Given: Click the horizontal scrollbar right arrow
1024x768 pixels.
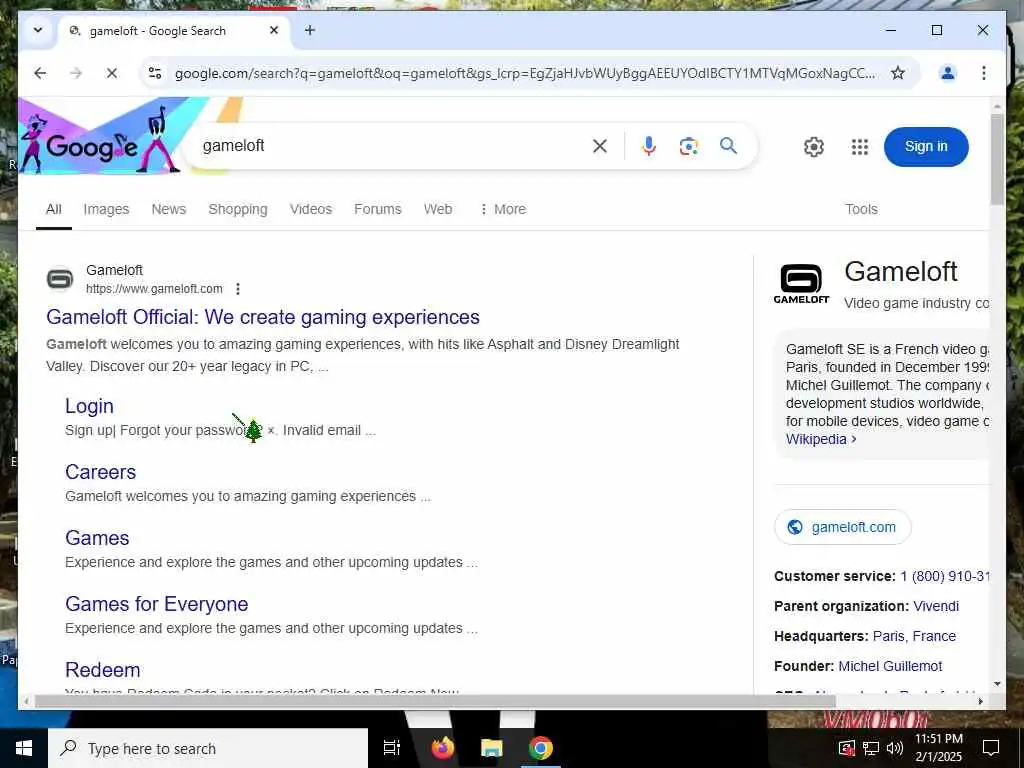Looking at the screenshot, I should [980, 701].
